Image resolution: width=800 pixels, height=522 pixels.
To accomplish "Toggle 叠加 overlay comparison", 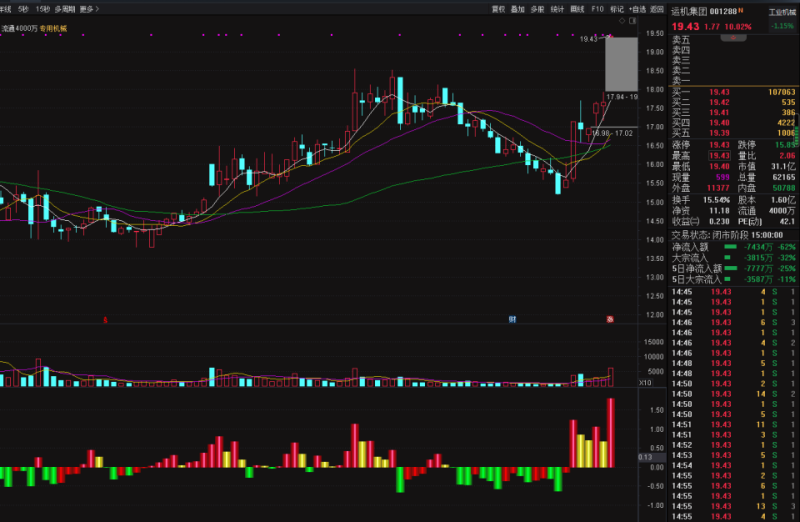I will tap(517, 9).
